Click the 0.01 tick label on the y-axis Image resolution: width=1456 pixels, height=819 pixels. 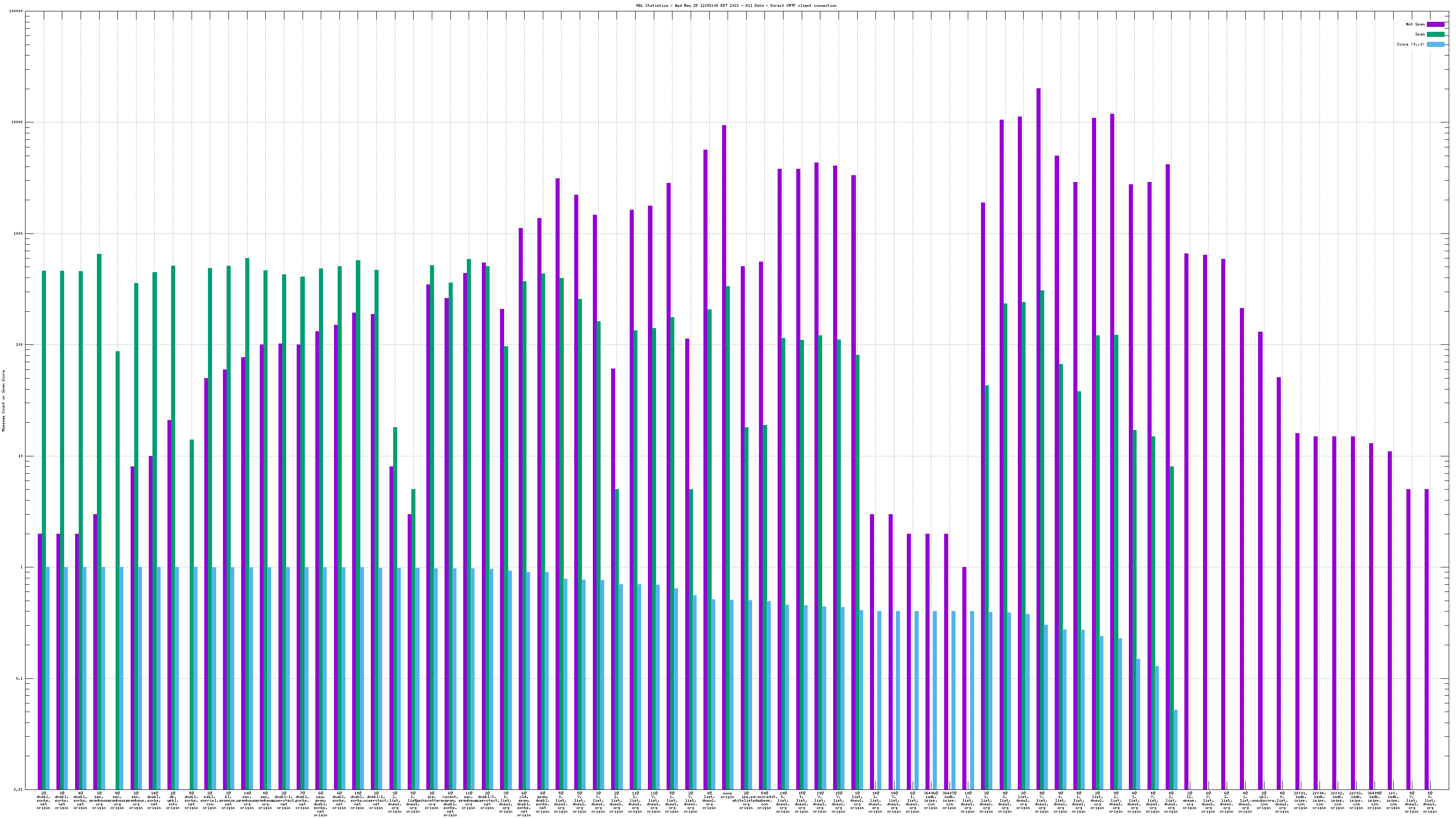(x=19, y=789)
